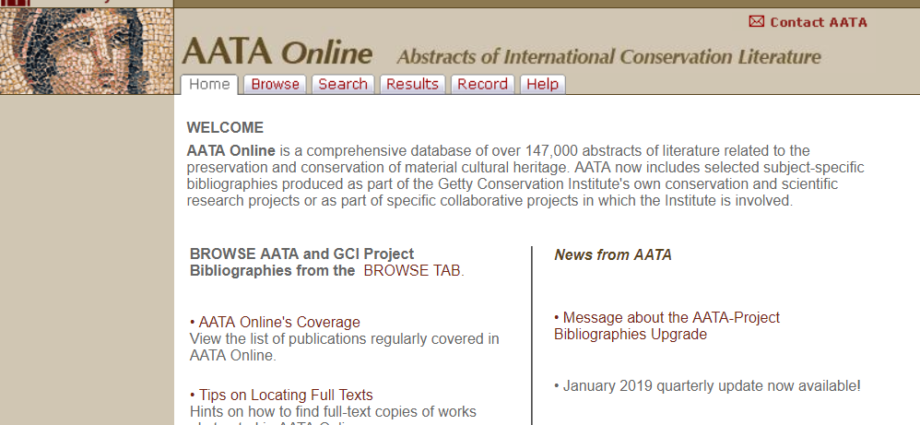The width and height of the screenshot is (920, 425).
Task: Click the January 2019 quarterly update text
Action: (x=711, y=386)
